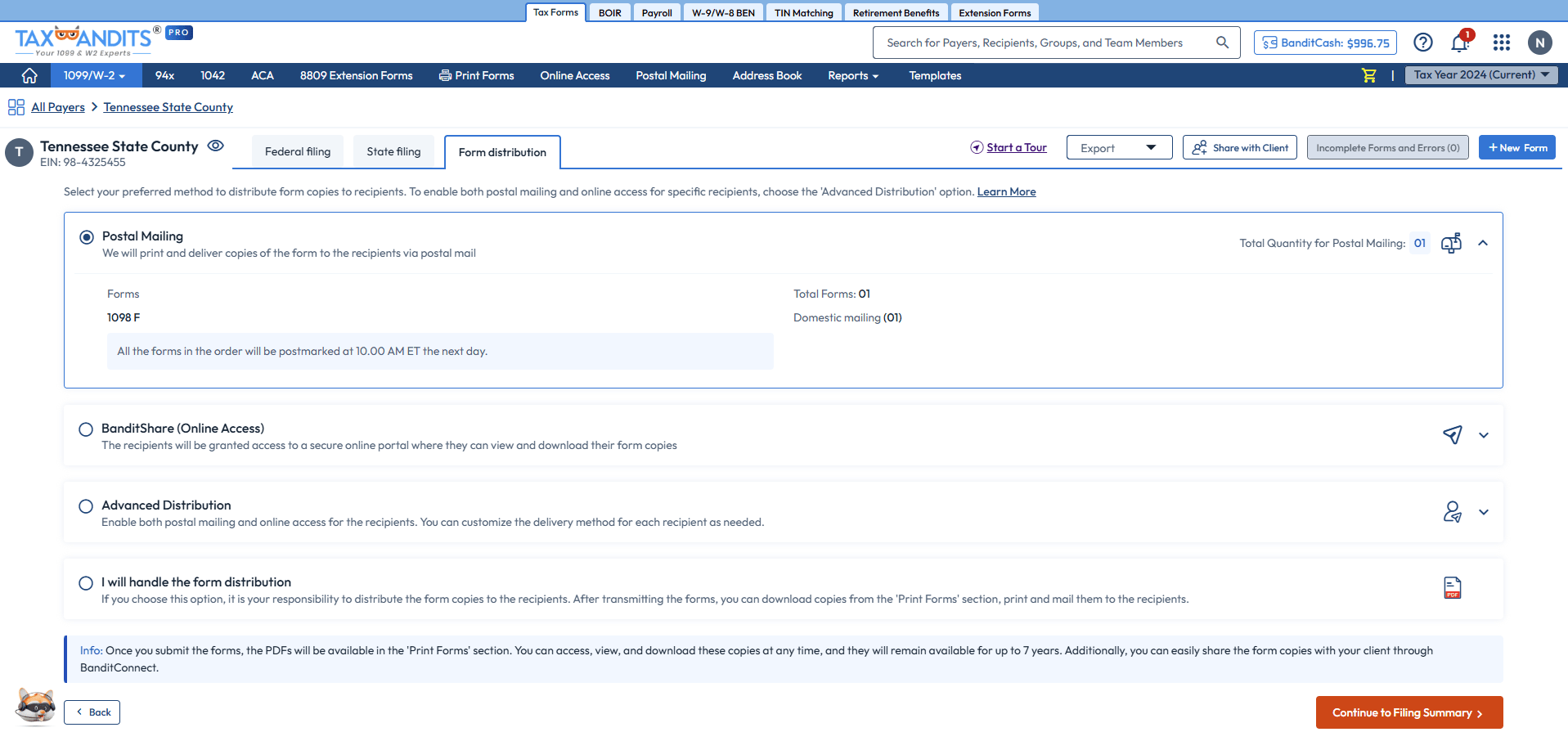View notifications bell icon
The height and width of the screenshot is (741, 1568).
tap(1460, 43)
